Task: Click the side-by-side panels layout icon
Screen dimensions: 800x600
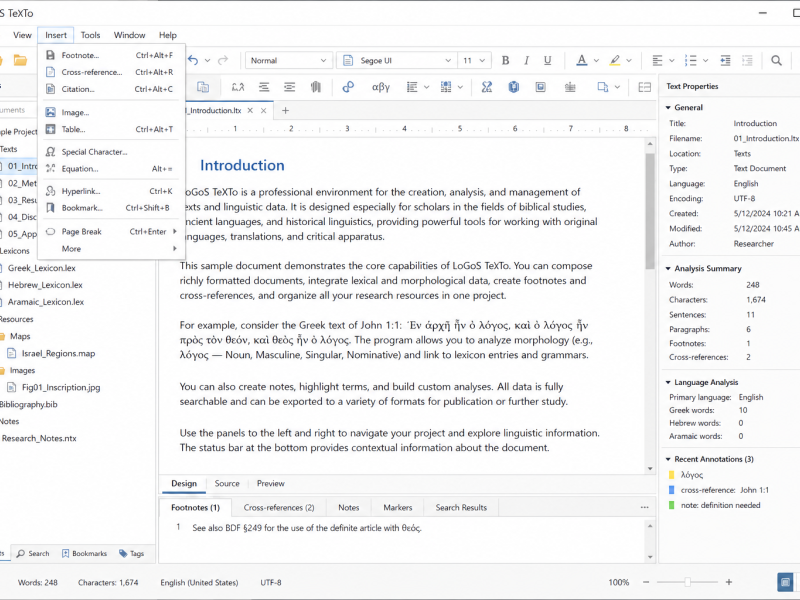Action: point(644,87)
